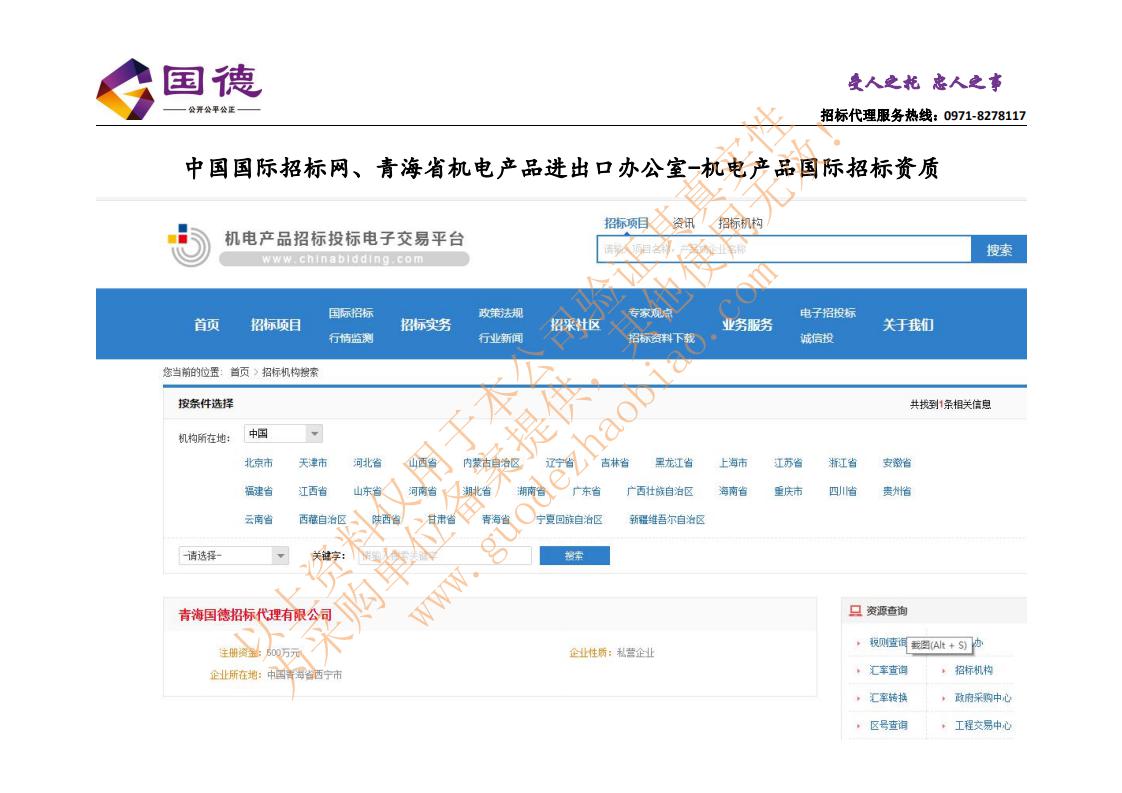Open the 关于我们 navigation item
Image resolution: width=1122 pixels, height=793 pixels.
click(908, 323)
